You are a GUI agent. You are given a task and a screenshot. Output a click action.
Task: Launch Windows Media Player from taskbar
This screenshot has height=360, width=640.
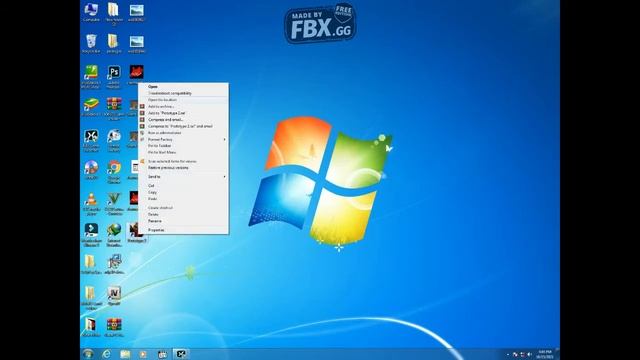143,354
